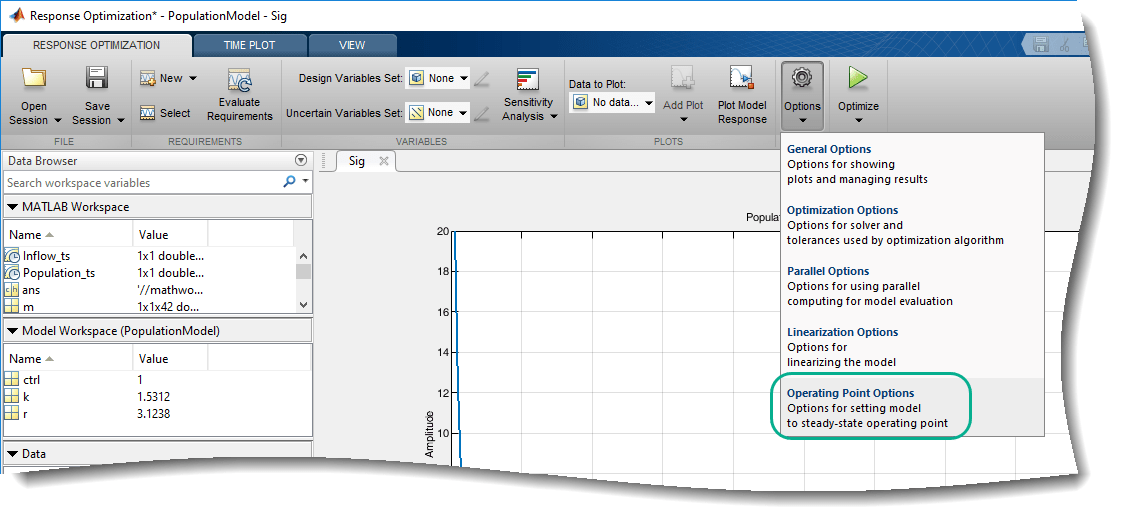Open Uncertain Variables Set None dropdown
The width and height of the screenshot is (1124, 520).
[x=437, y=113]
